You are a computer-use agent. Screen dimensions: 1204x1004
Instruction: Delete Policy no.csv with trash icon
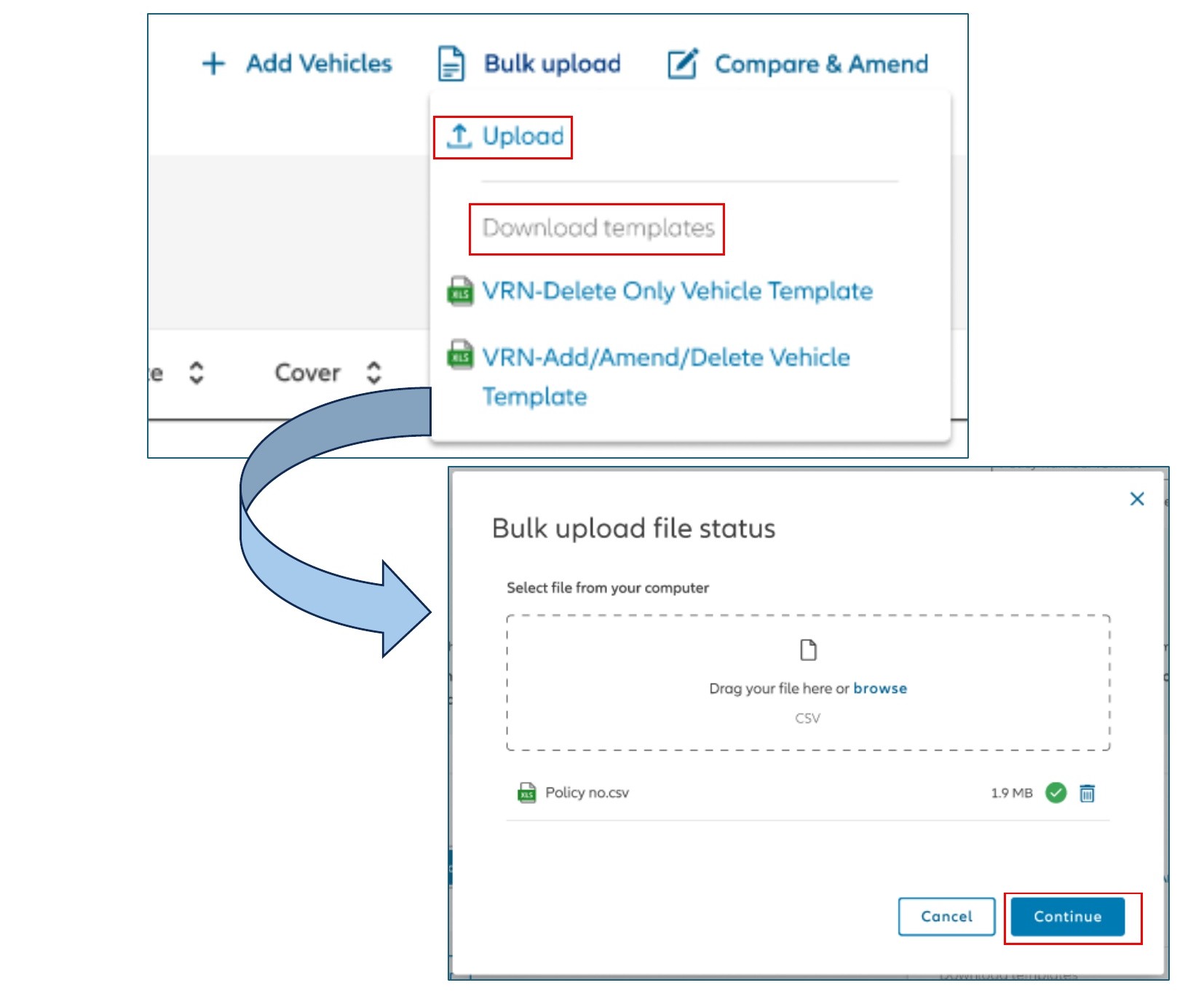[1087, 793]
